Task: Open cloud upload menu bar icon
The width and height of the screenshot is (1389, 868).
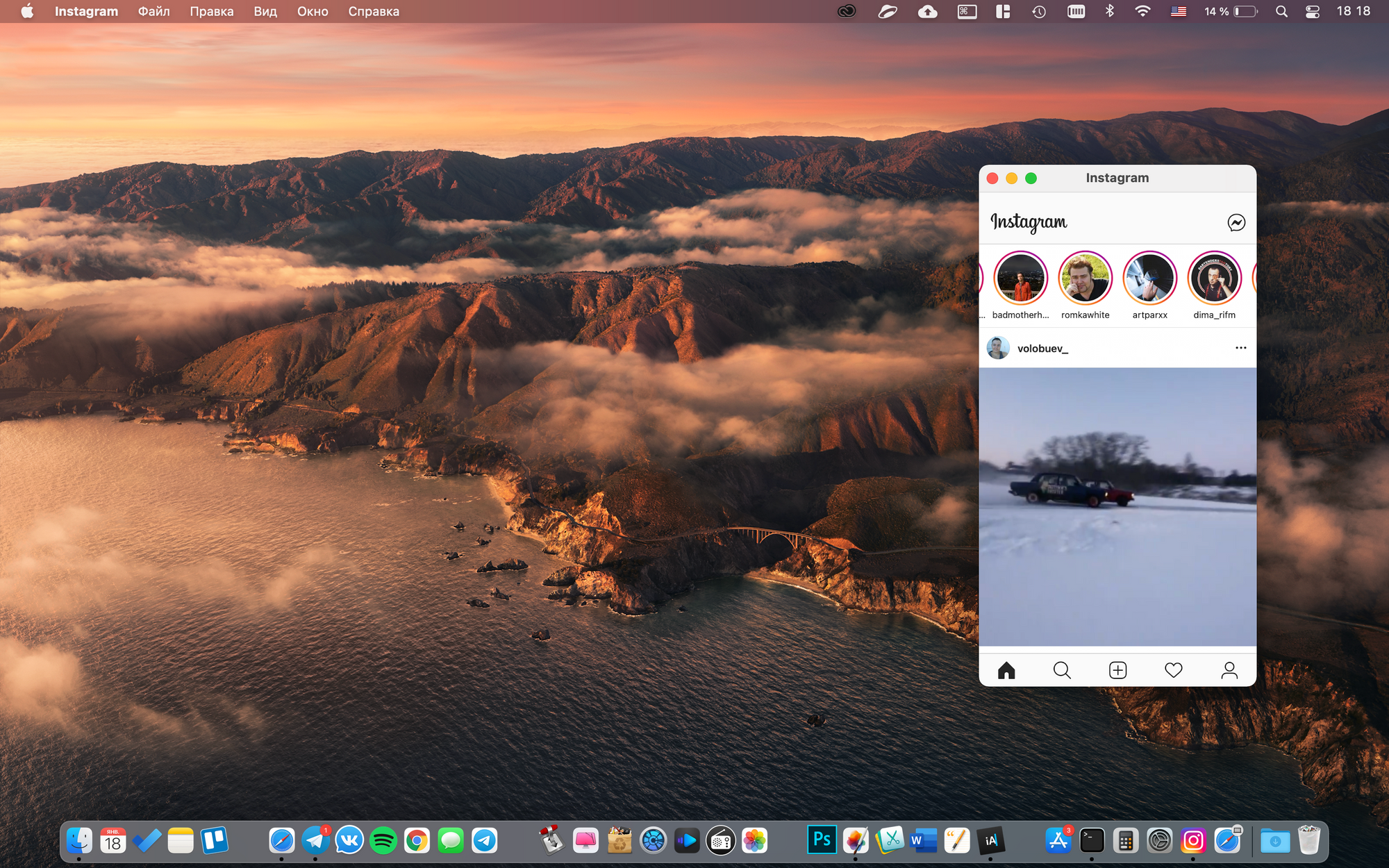Action: pyautogui.click(x=928, y=11)
